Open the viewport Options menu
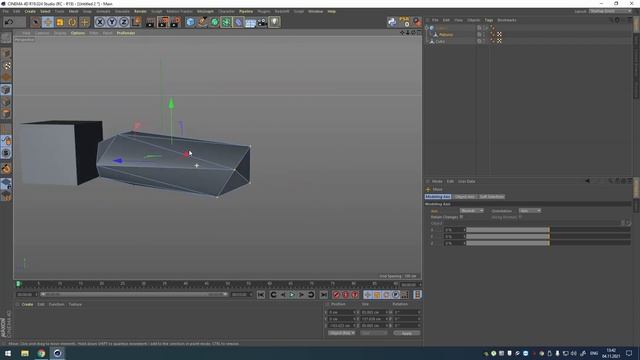The width and height of the screenshot is (640, 360). [78, 33]
